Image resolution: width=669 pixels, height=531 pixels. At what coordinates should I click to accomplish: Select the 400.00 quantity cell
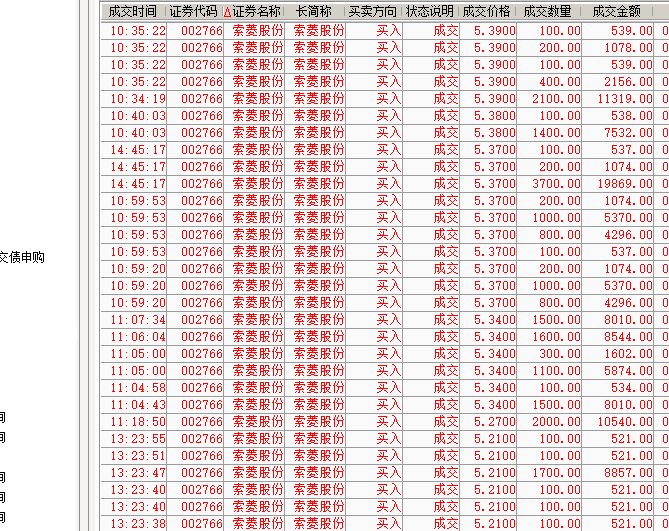549,82
